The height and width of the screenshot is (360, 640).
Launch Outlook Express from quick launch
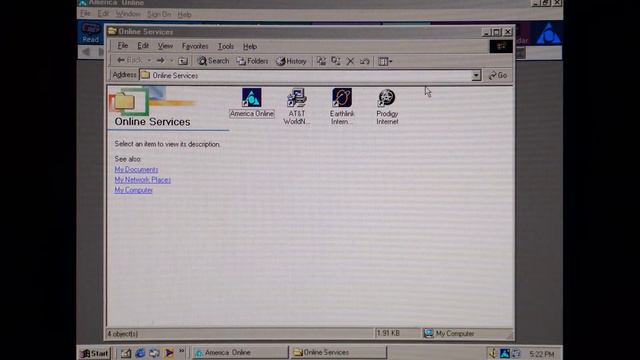tap(154, 353)
